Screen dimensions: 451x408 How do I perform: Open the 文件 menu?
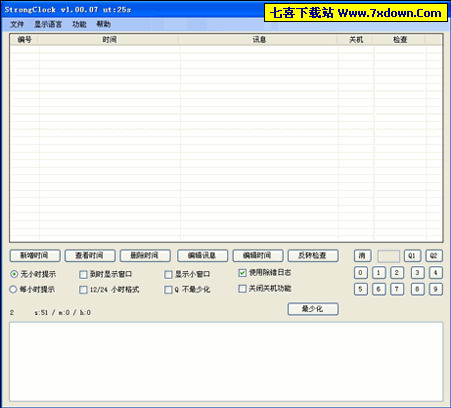(x=17, y=24)
